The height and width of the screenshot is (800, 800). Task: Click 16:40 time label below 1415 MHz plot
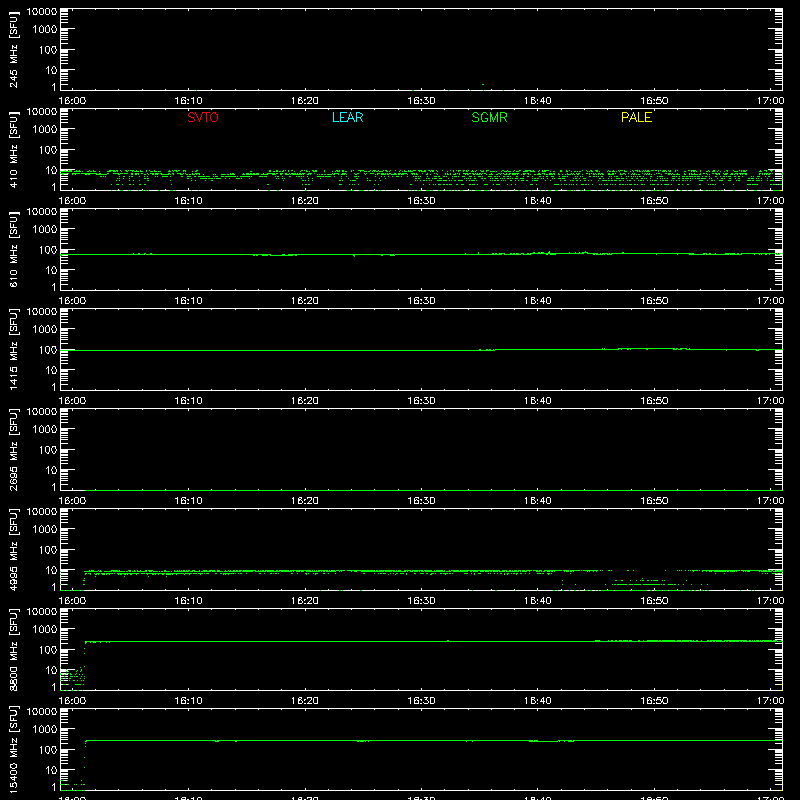point(538,401)
